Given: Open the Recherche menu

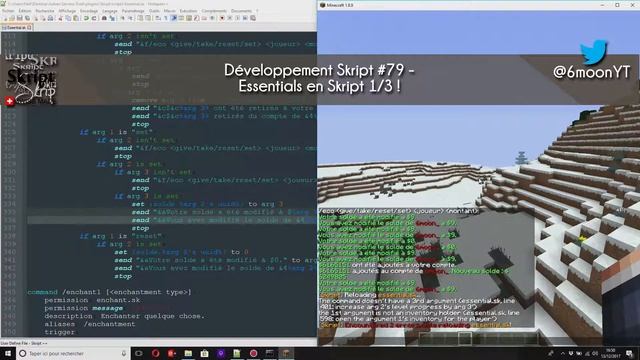Looking at the screenshot, I should pos(45,11).
